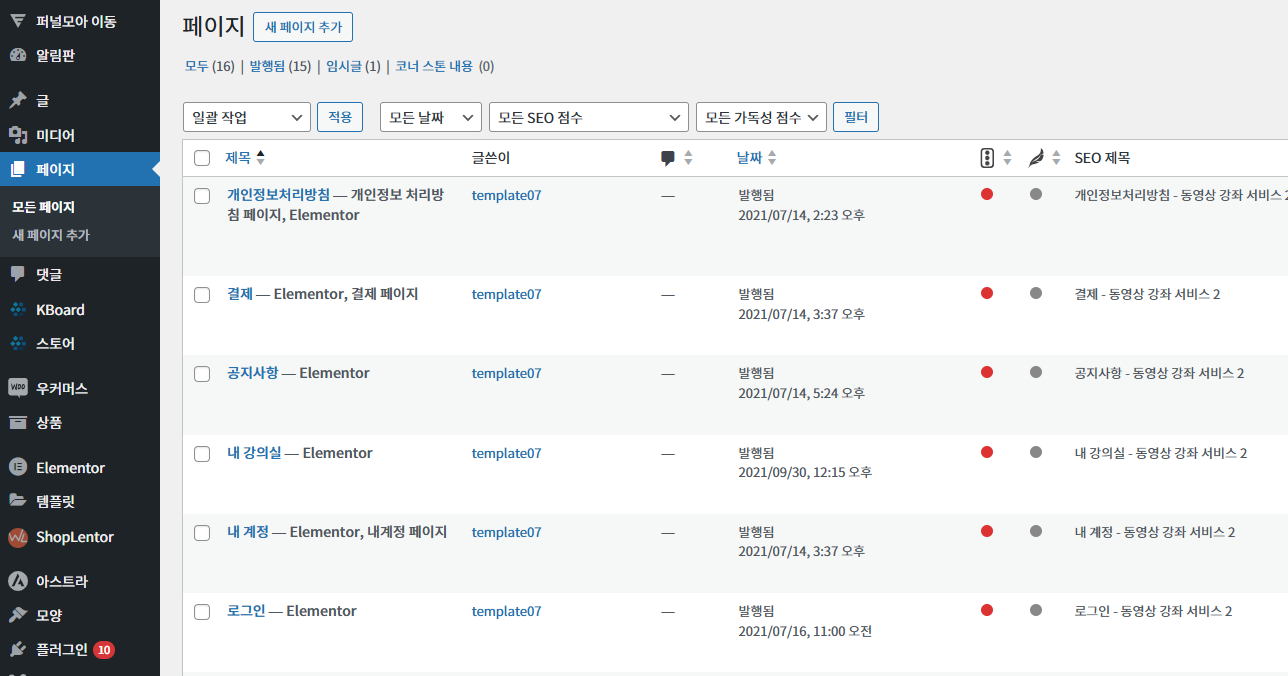
Task: Click the 미디어 media icon in sidebar
Action: (17, 135)
